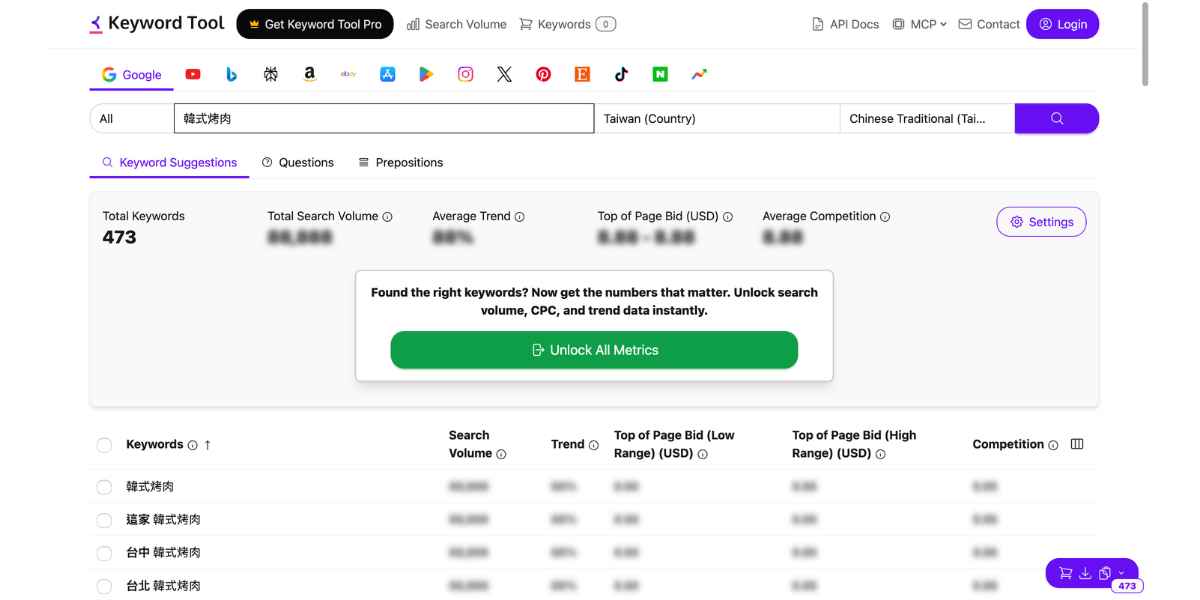
Task: Expand the MCP menu
Action: point(919,24)
